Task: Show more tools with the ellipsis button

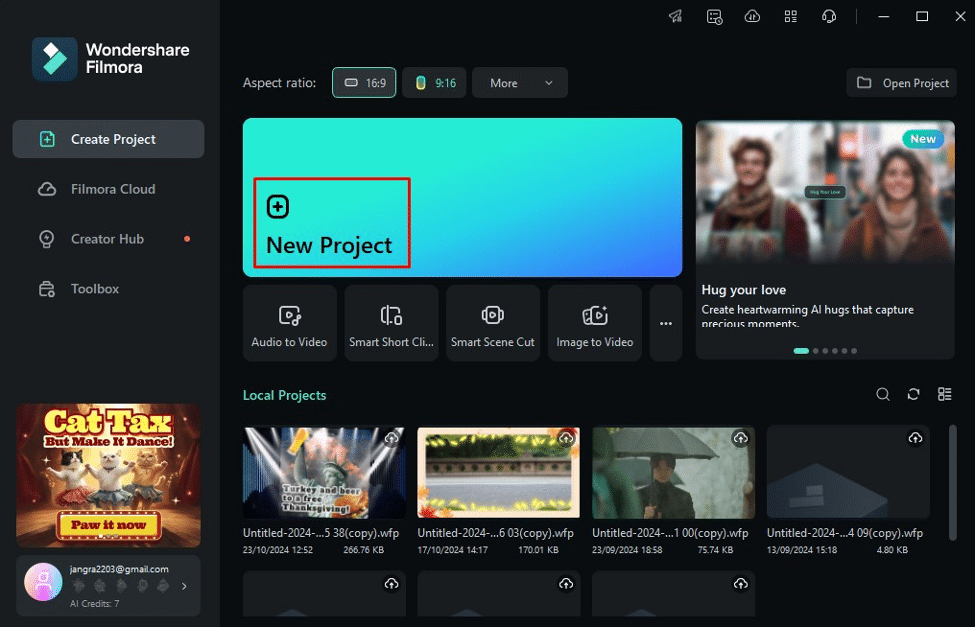Action: point(666,323)
